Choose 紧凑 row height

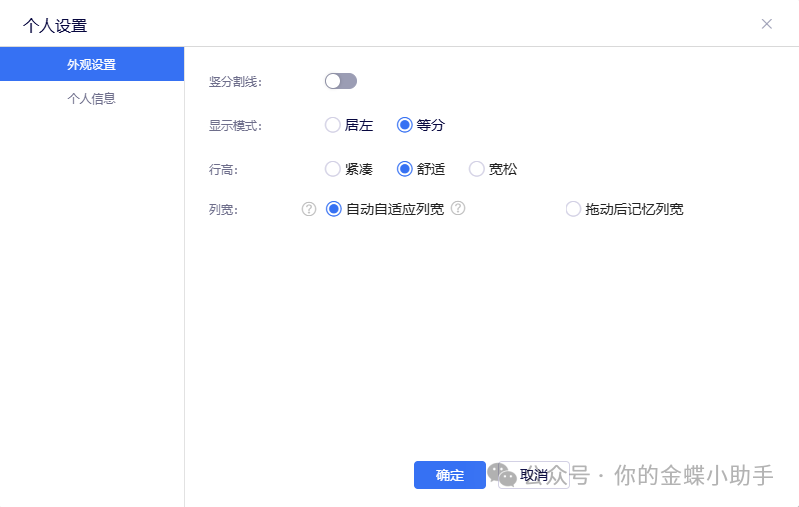click(x=333, y=169)
